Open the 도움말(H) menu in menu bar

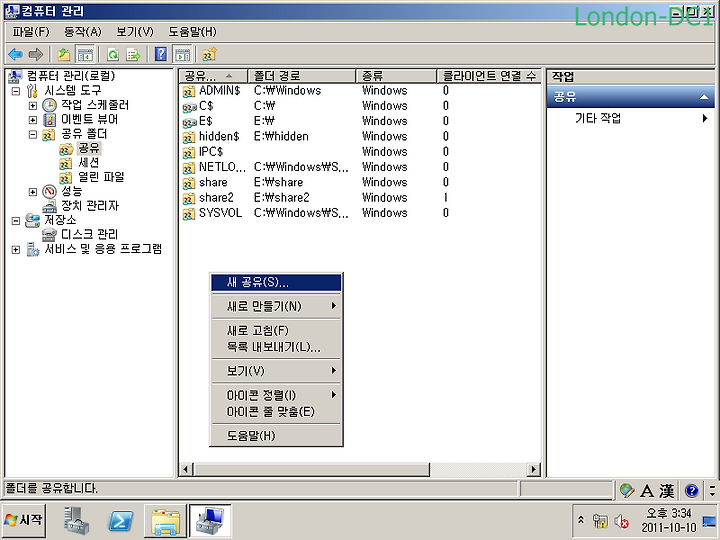[192, 32]
